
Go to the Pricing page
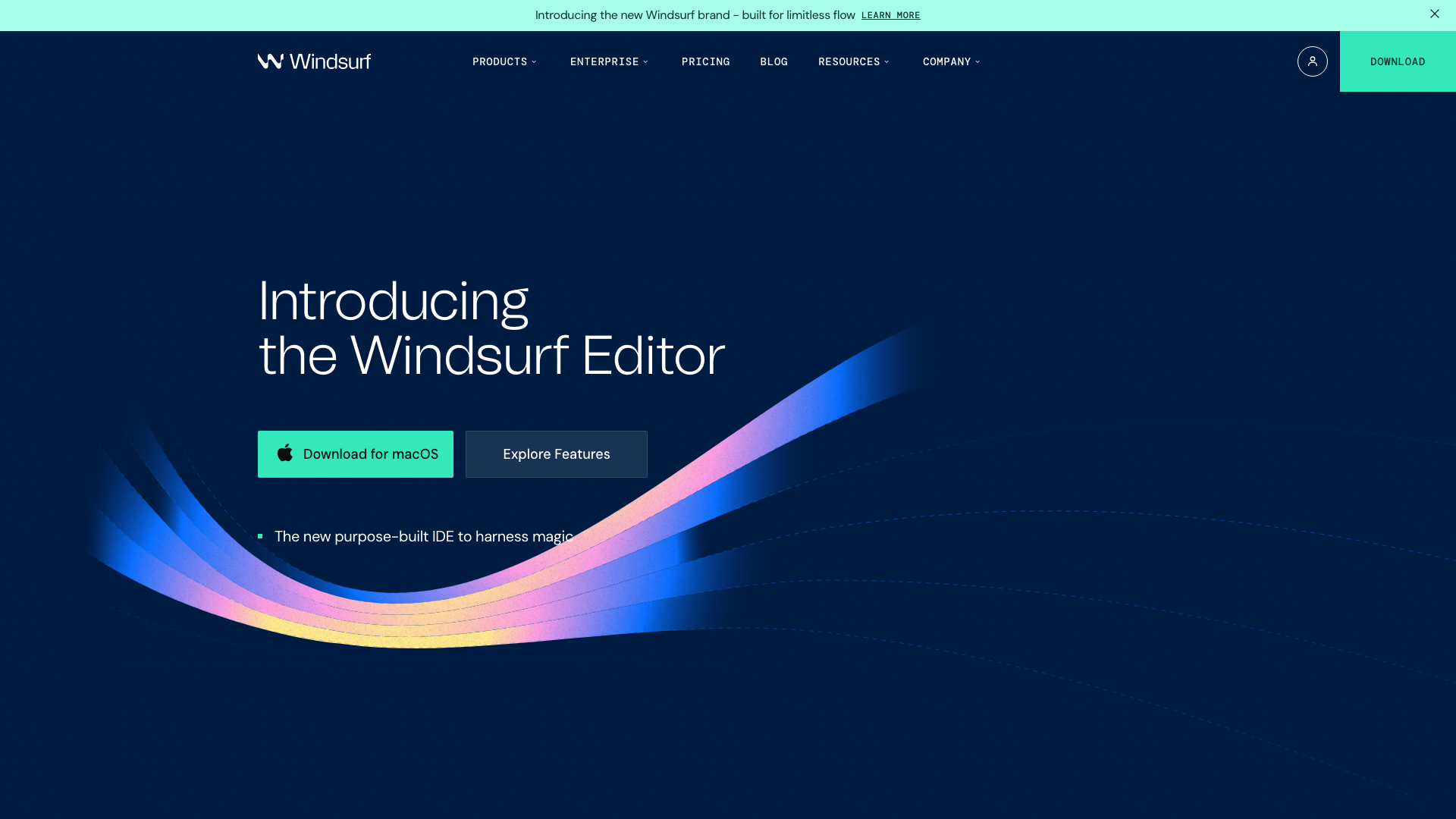pos(705,61)
